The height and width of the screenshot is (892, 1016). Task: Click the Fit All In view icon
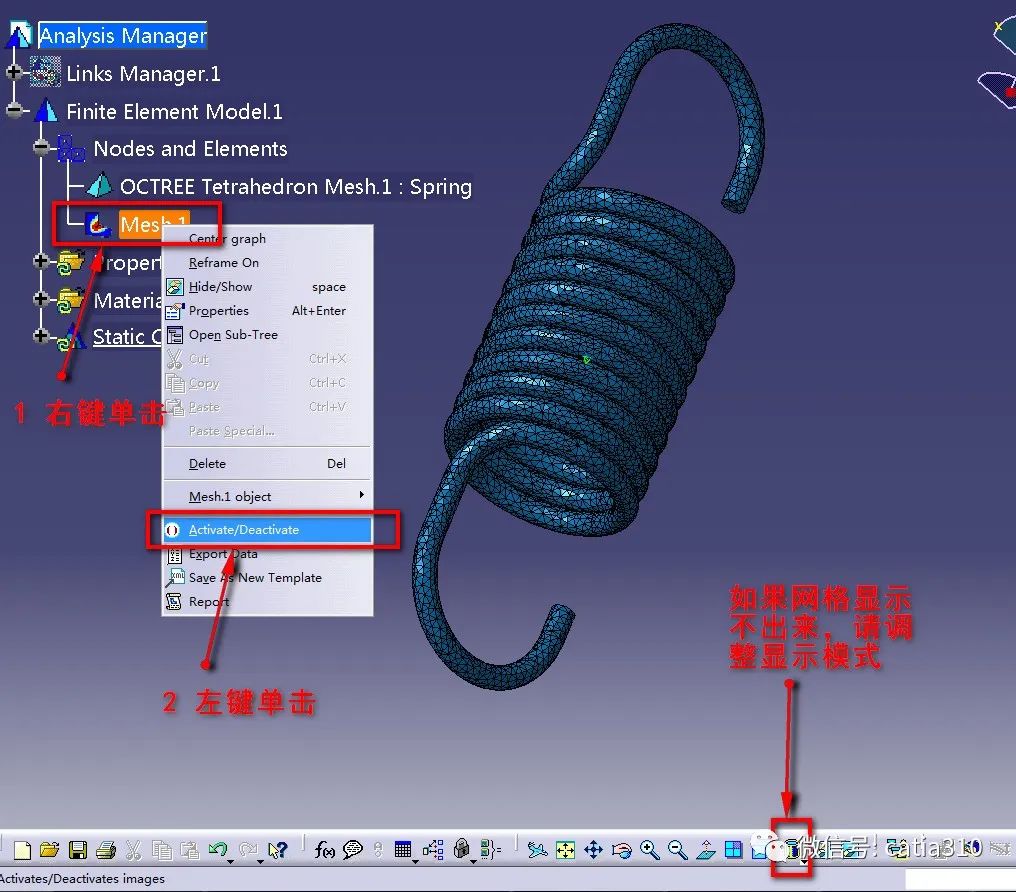tap(566, 850)
